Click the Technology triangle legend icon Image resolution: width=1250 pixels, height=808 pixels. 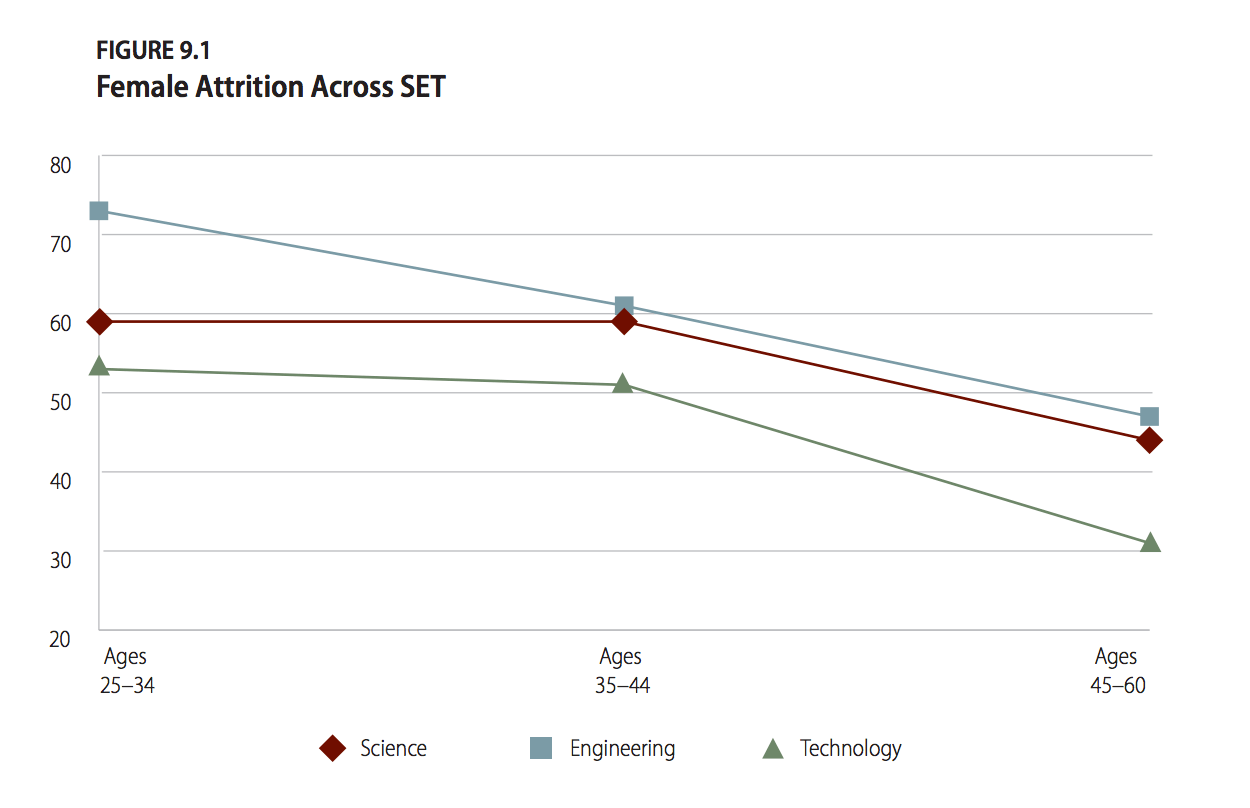[772, 748]
